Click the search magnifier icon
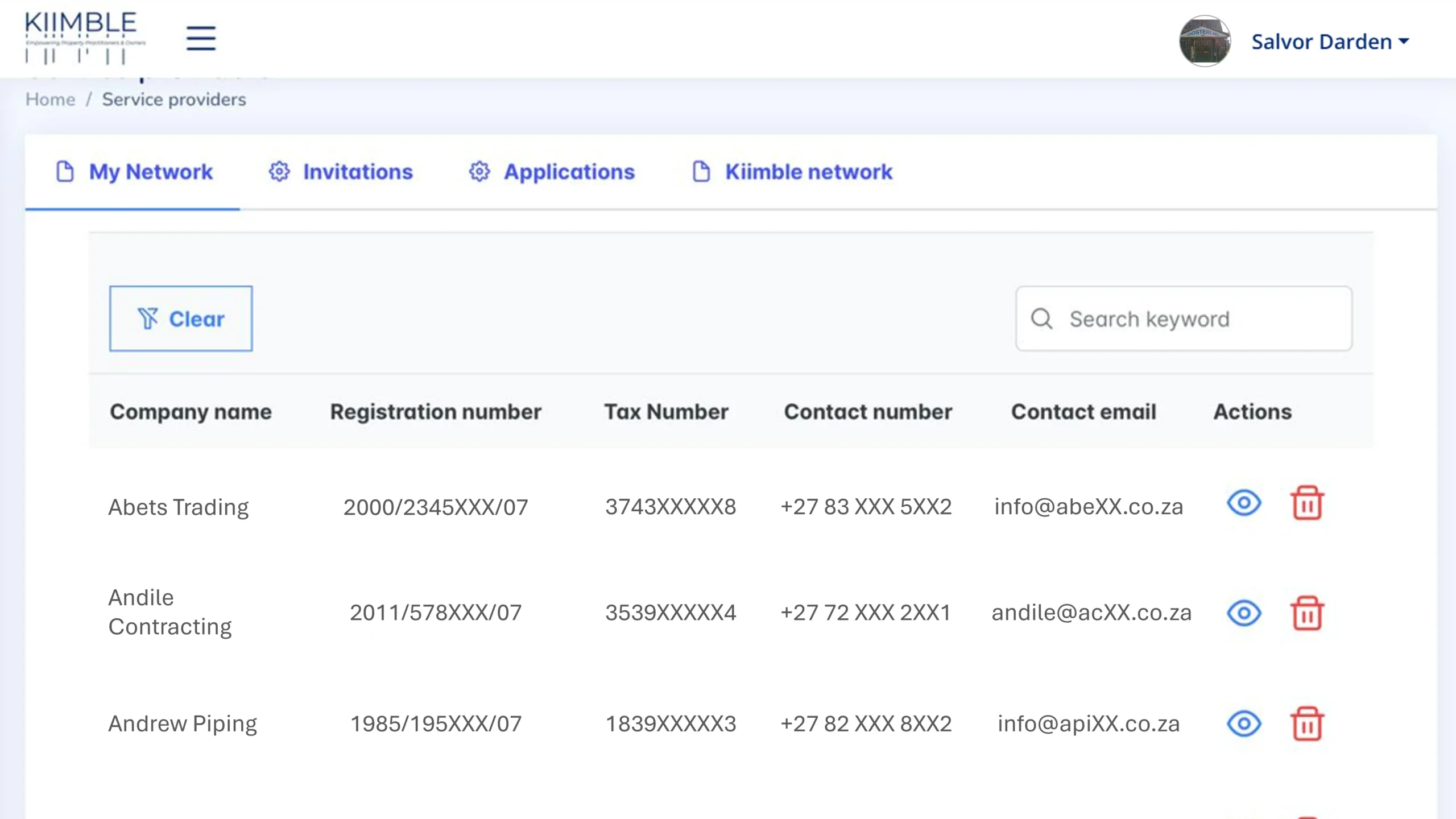Viewport: 1456px width, 819px height. coord(1042,318)
